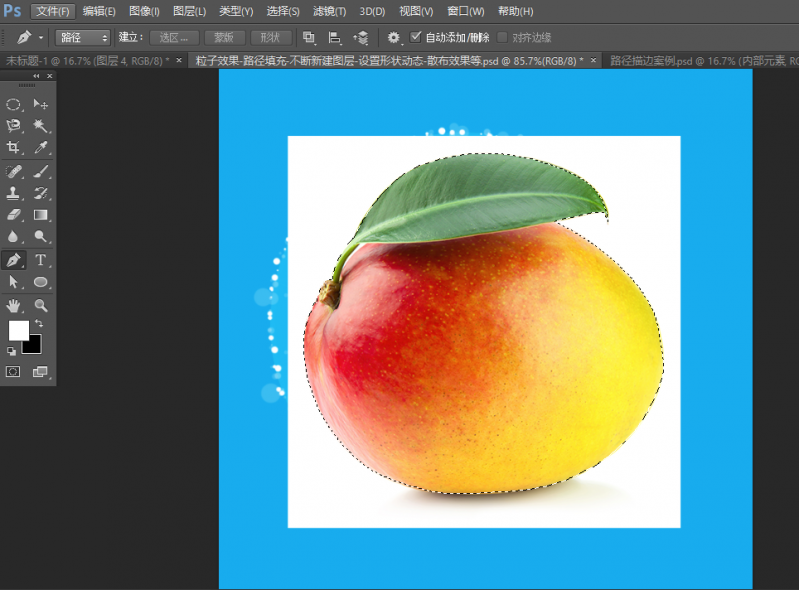Choose the Eyedropper tool
This screenshot has width=799, height=590.
point(41,148)
